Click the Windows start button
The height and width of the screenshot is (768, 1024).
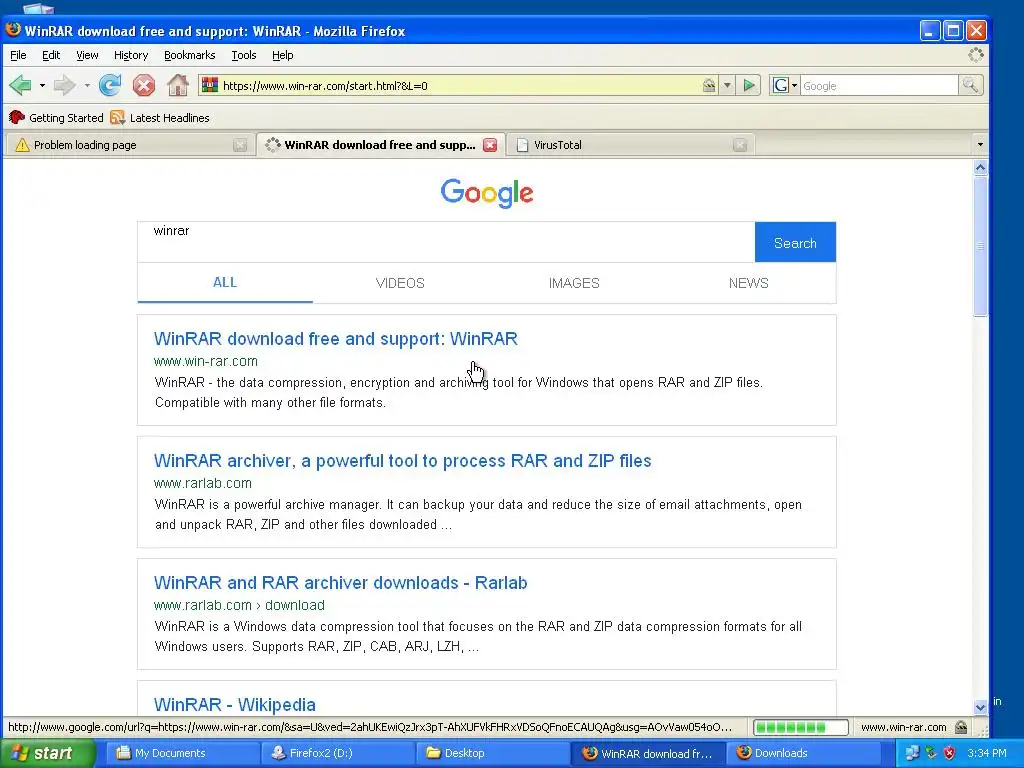[46, 753]
